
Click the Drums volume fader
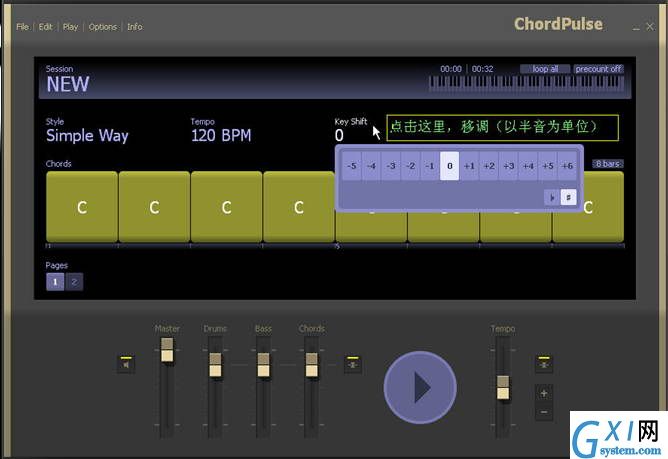215,365
